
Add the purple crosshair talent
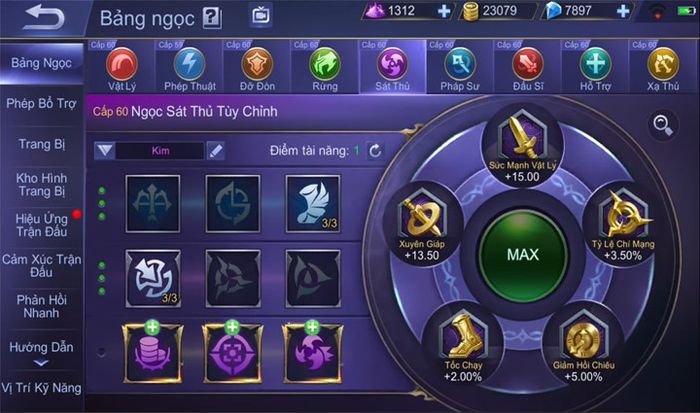[233, 353]
